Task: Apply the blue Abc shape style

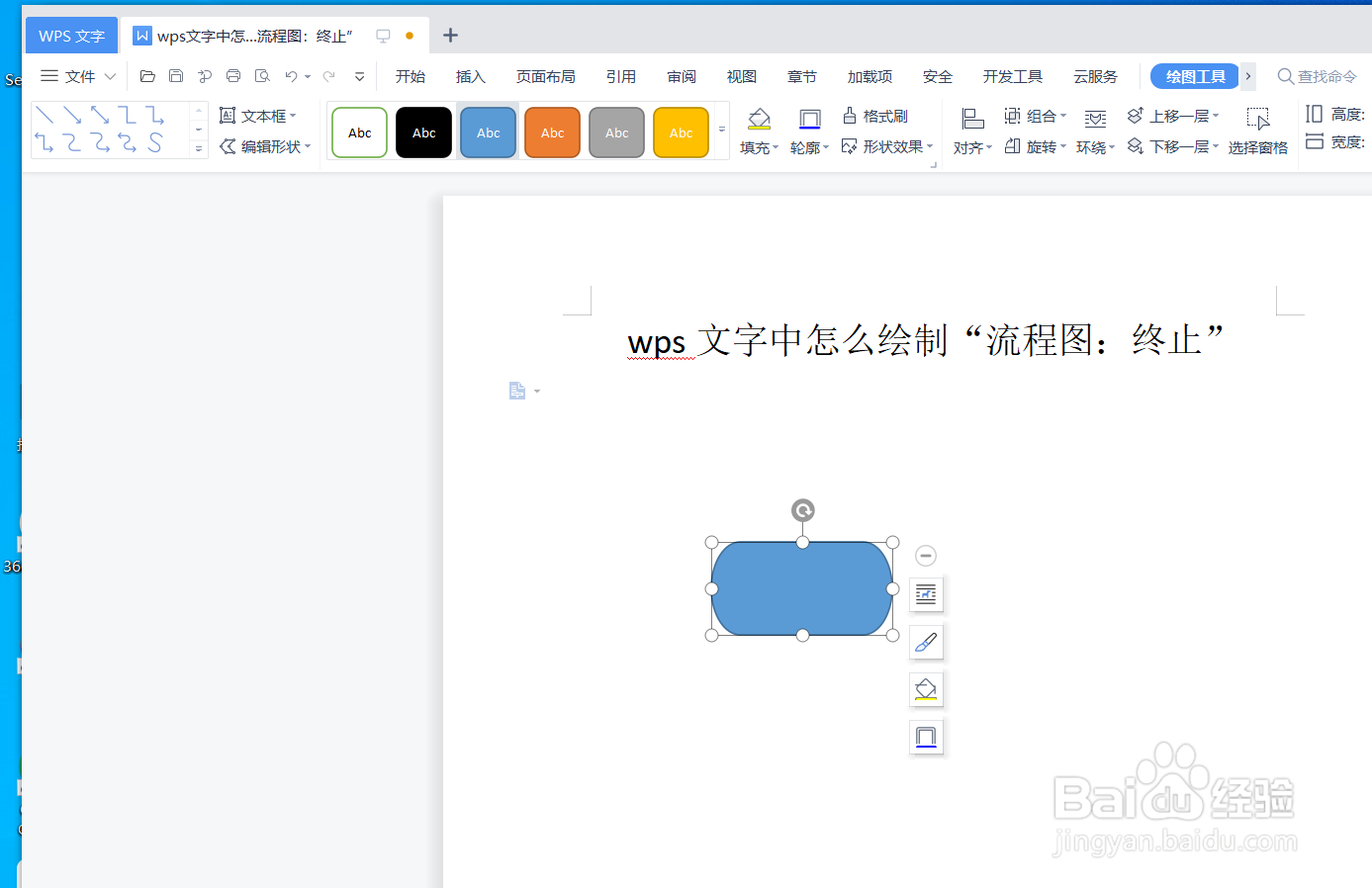Action: coord(489,133)
